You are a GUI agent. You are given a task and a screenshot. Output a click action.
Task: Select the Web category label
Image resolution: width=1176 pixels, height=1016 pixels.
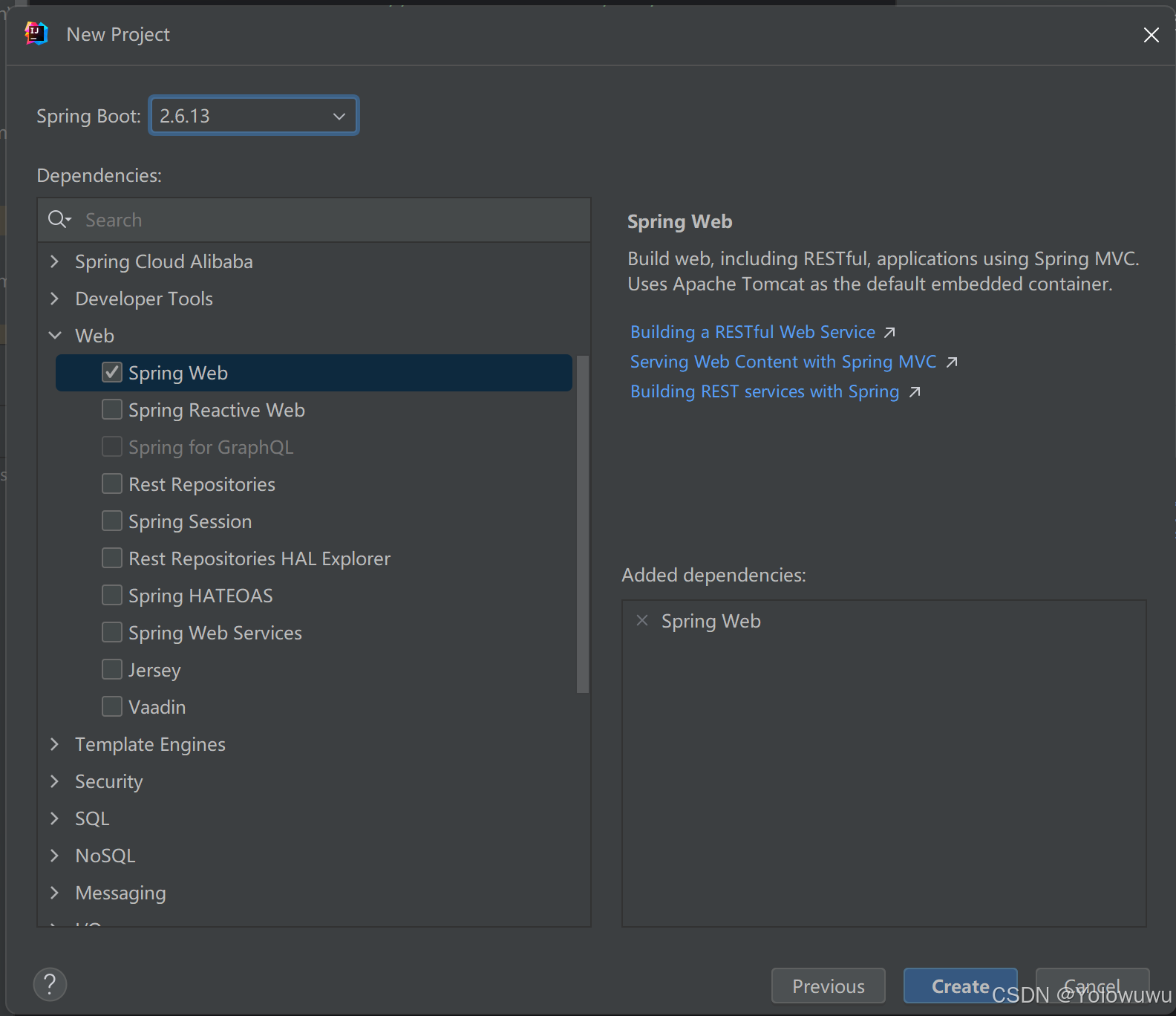click(94, 336)
